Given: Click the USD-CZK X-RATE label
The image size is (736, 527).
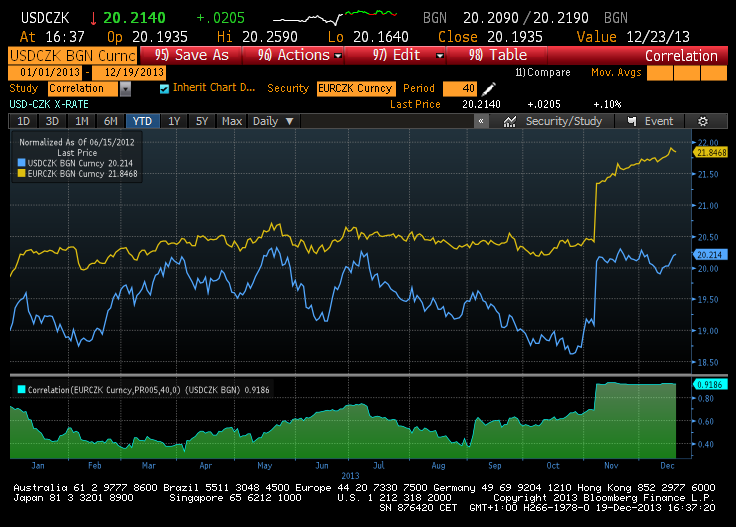Looking at the screenshot, I should click(x=49, y=104).
